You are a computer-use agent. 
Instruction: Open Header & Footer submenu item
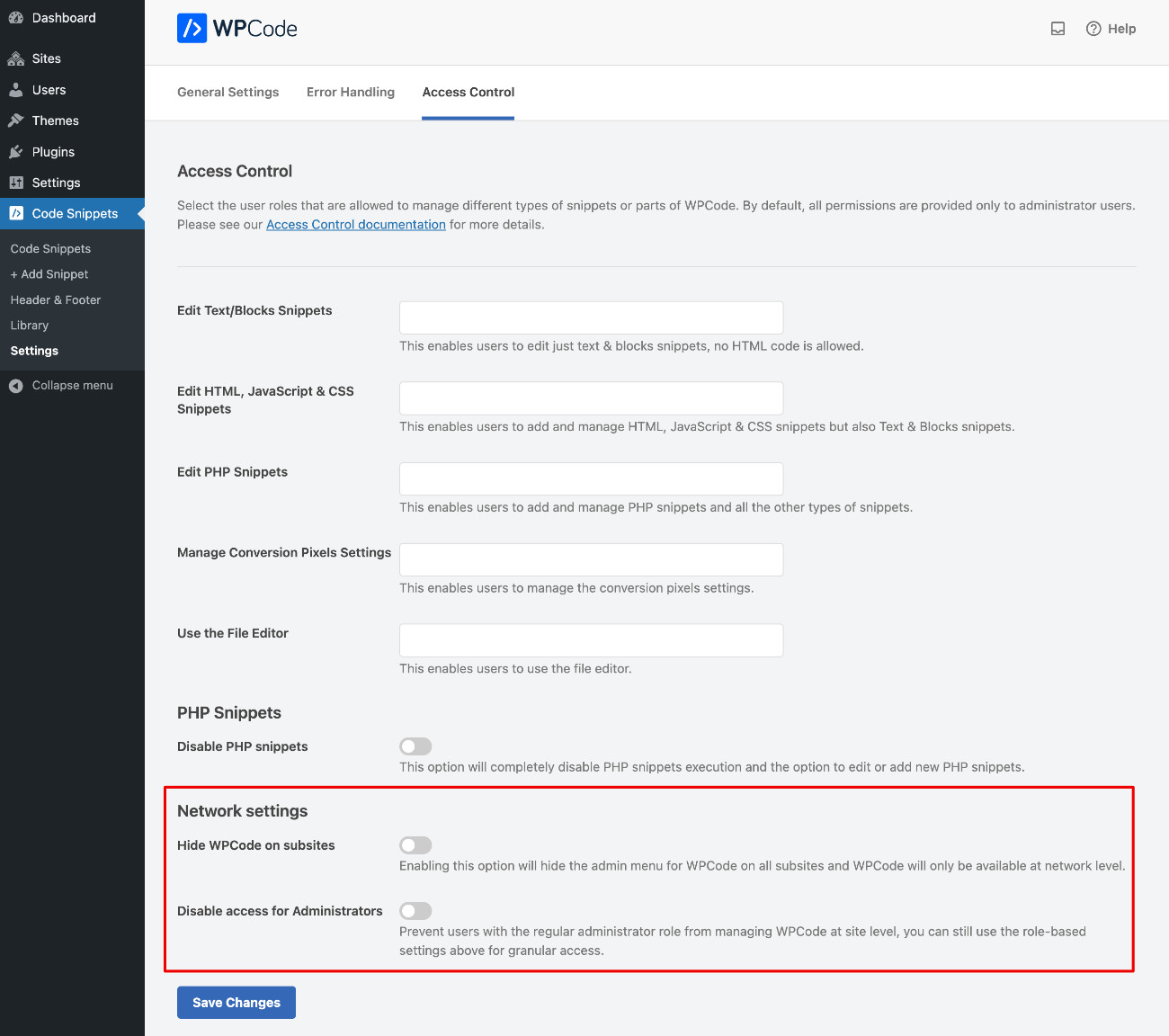pyautogui.click(x=56, y=300)
